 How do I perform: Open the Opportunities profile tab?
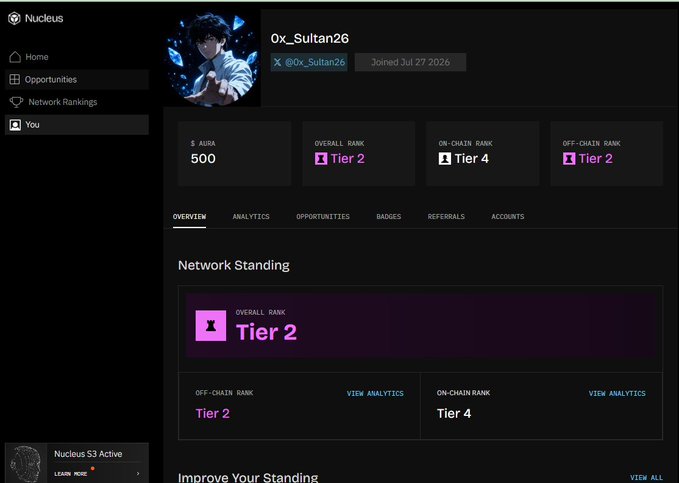point(323,217)
